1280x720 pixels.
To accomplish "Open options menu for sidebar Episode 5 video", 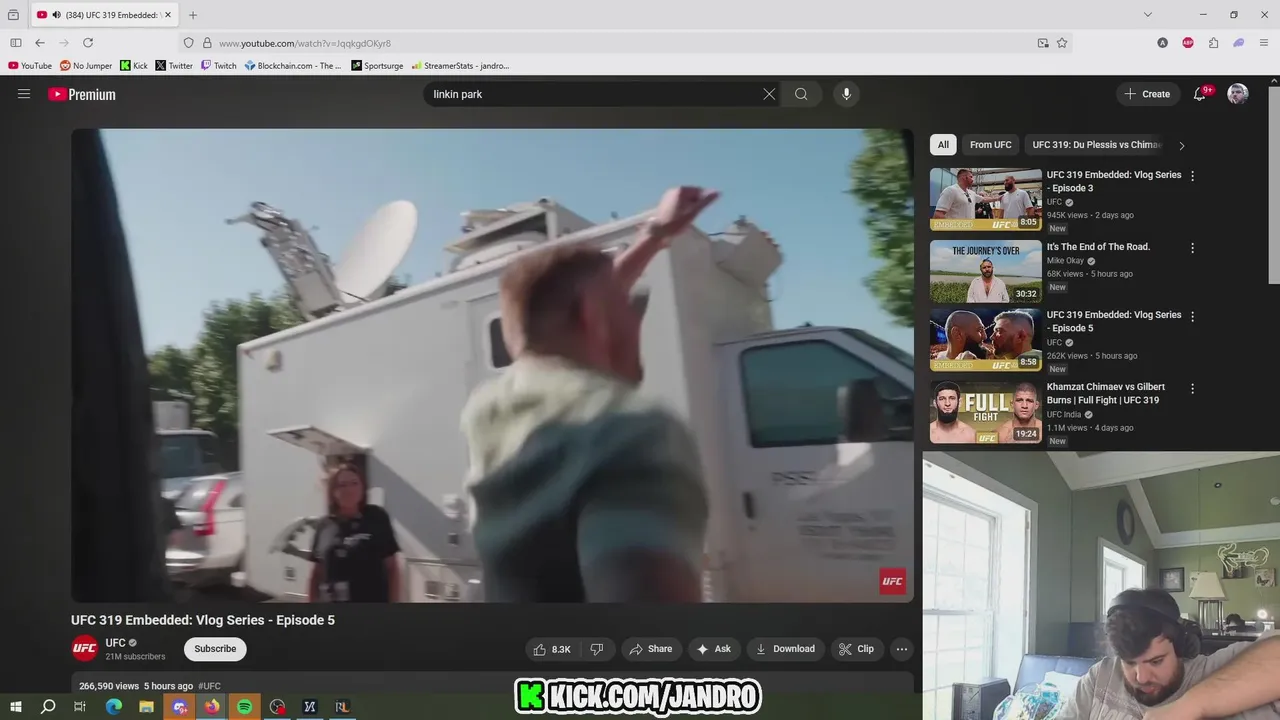I will pyautogui.click(x=1192, y=316).
